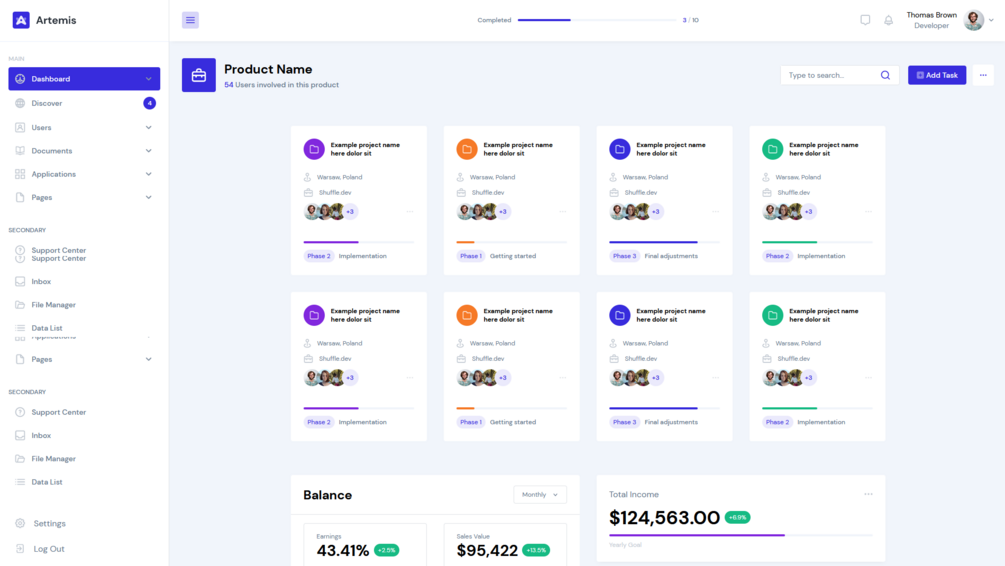Image resolution: width=1005 pixels, height=566 pixels.
Task: Open the Monthly dropdown in Balance panel
Action: tap(540, 495)
